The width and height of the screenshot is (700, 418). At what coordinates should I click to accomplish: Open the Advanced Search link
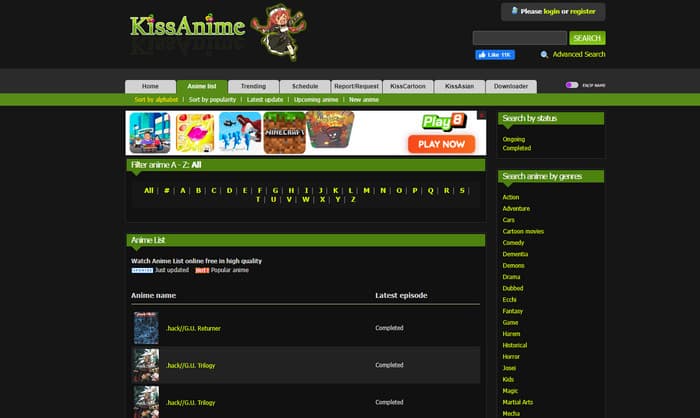(x=579, y=54)
